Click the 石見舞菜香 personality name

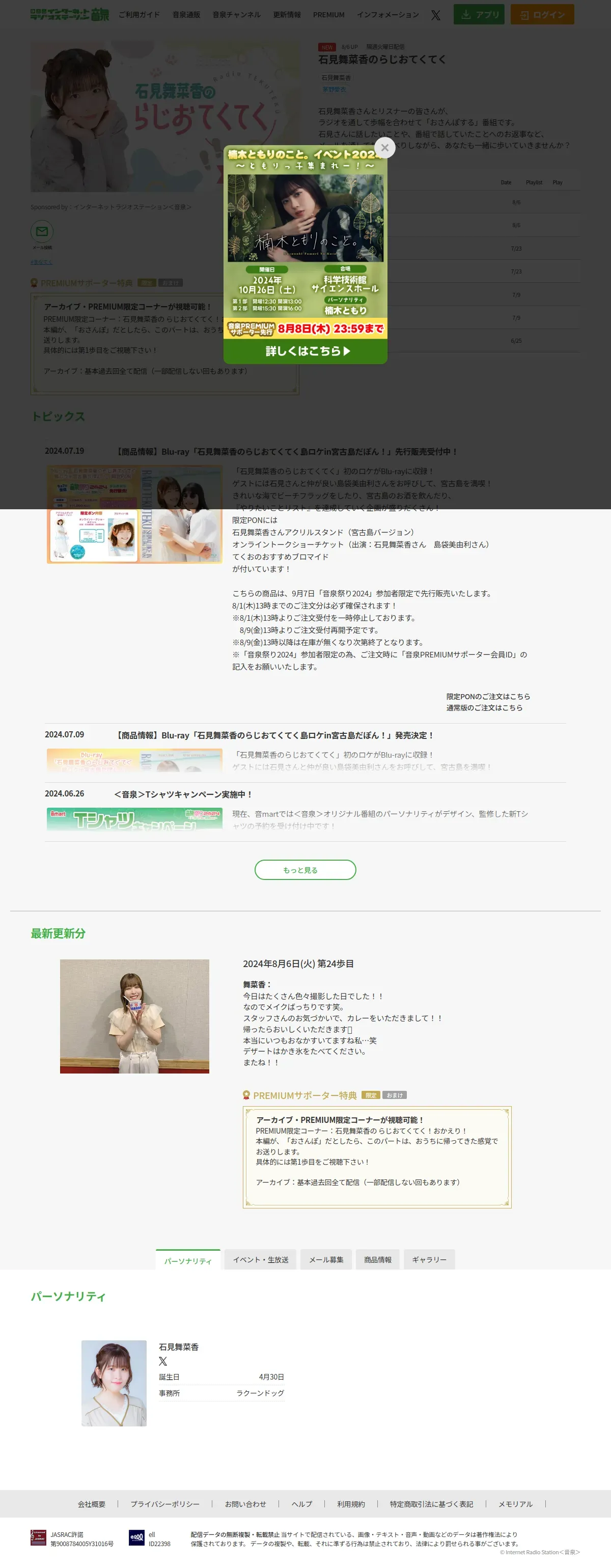pos(179,1347)
